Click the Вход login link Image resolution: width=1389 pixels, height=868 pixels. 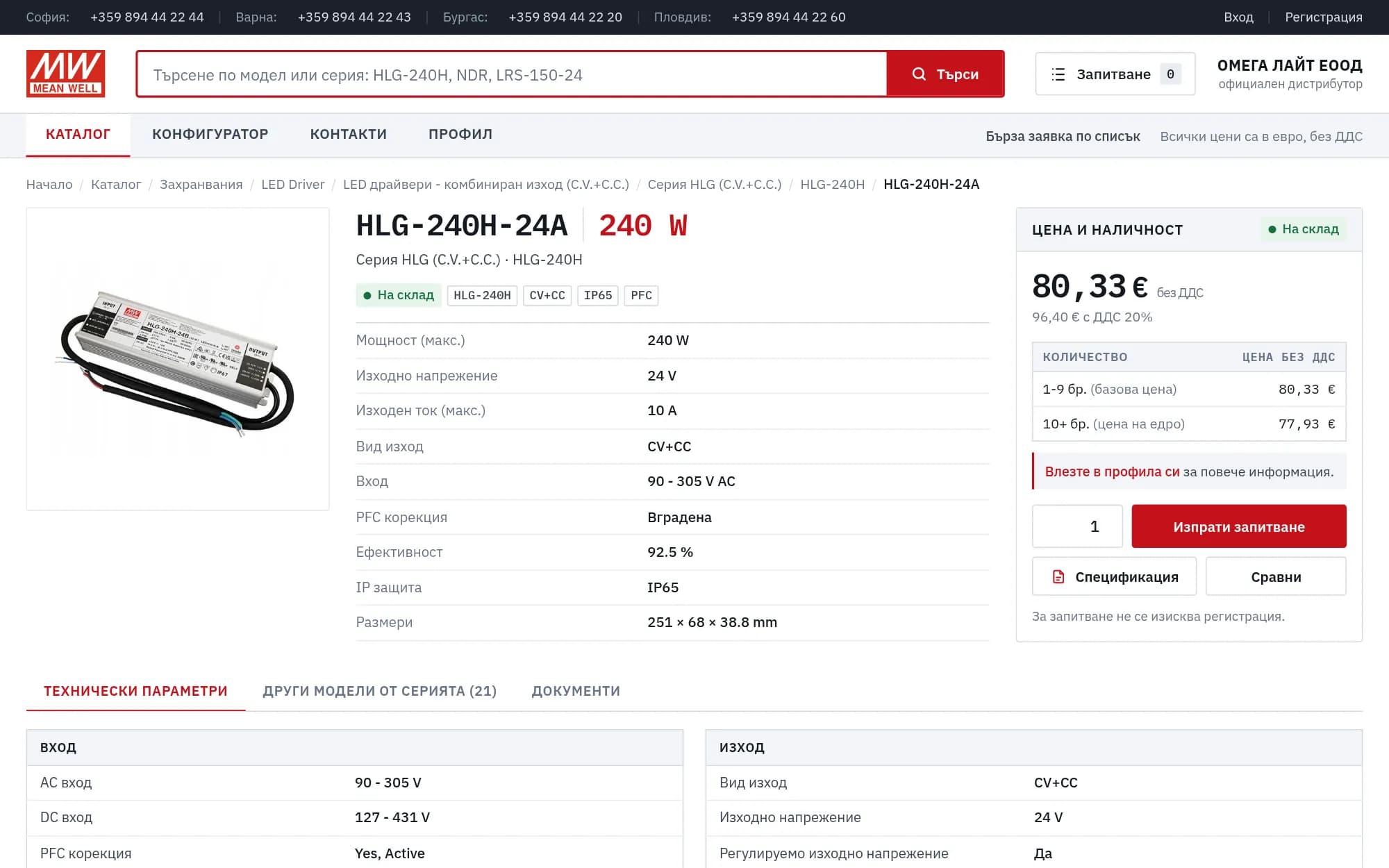click(x=1238, y=17)
